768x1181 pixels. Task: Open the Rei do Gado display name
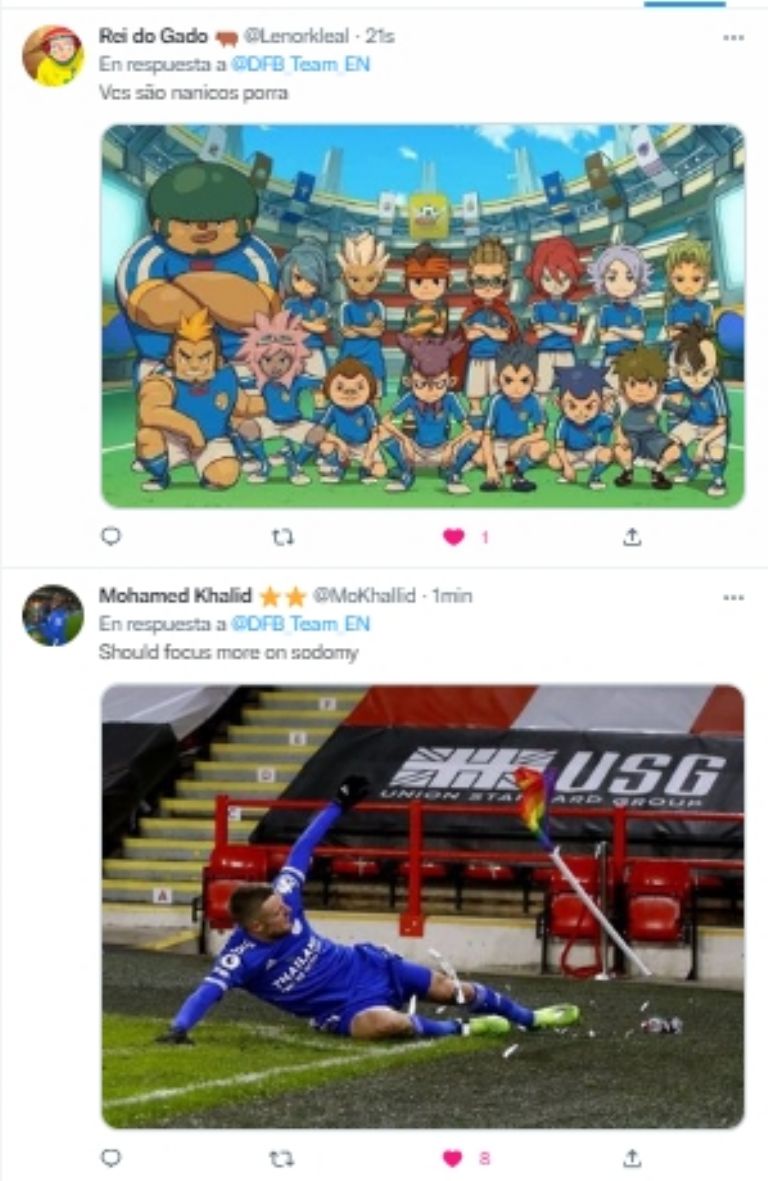pyautogui.click(x=153, y=35)
